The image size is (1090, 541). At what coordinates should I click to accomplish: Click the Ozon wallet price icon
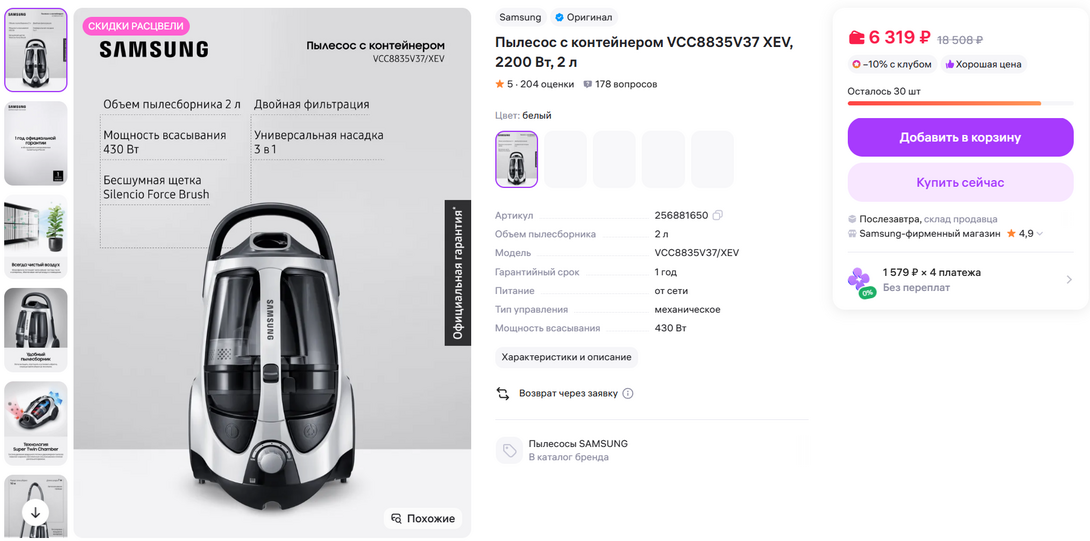point(857,38)
